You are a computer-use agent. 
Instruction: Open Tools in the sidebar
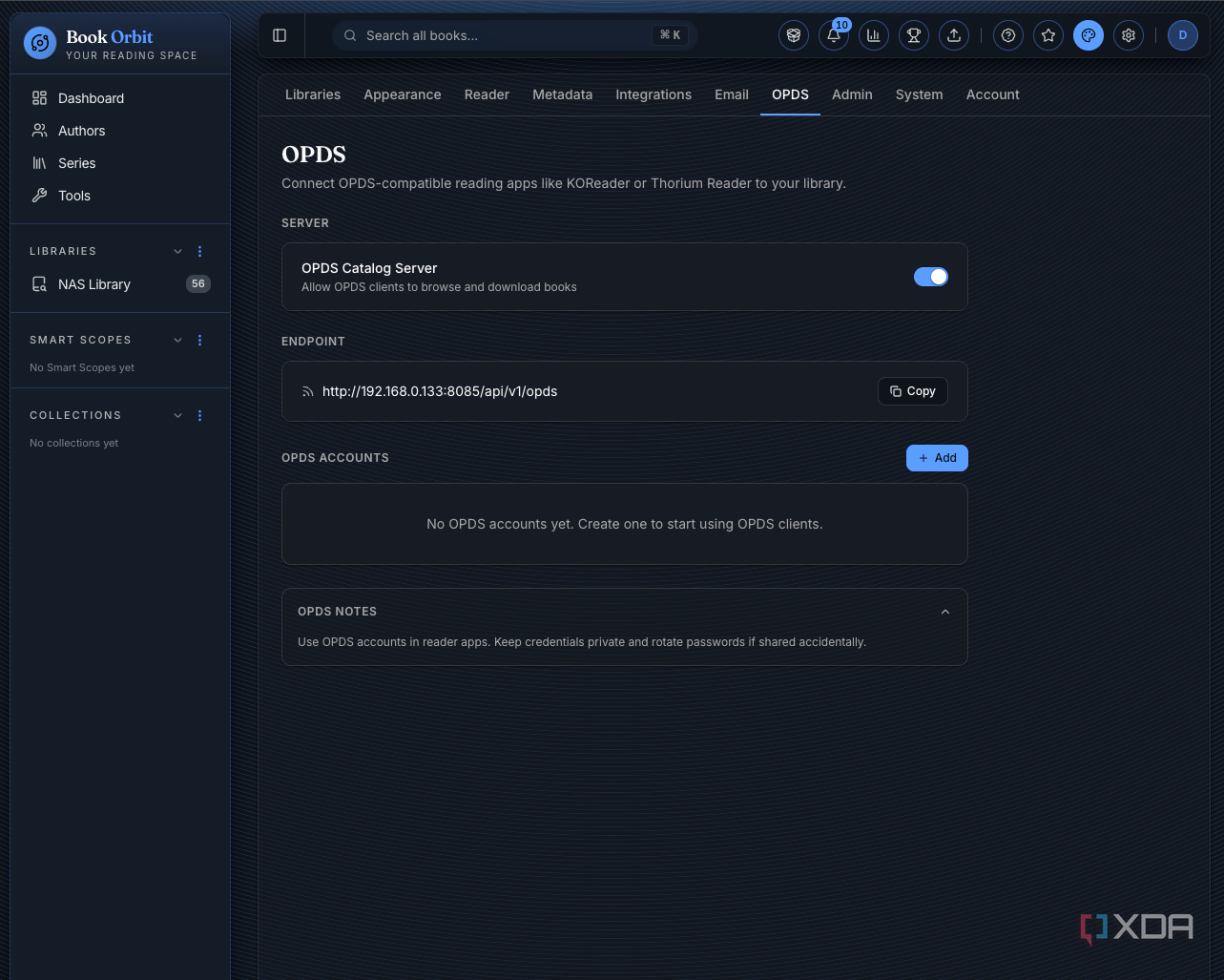coord(120,196)
